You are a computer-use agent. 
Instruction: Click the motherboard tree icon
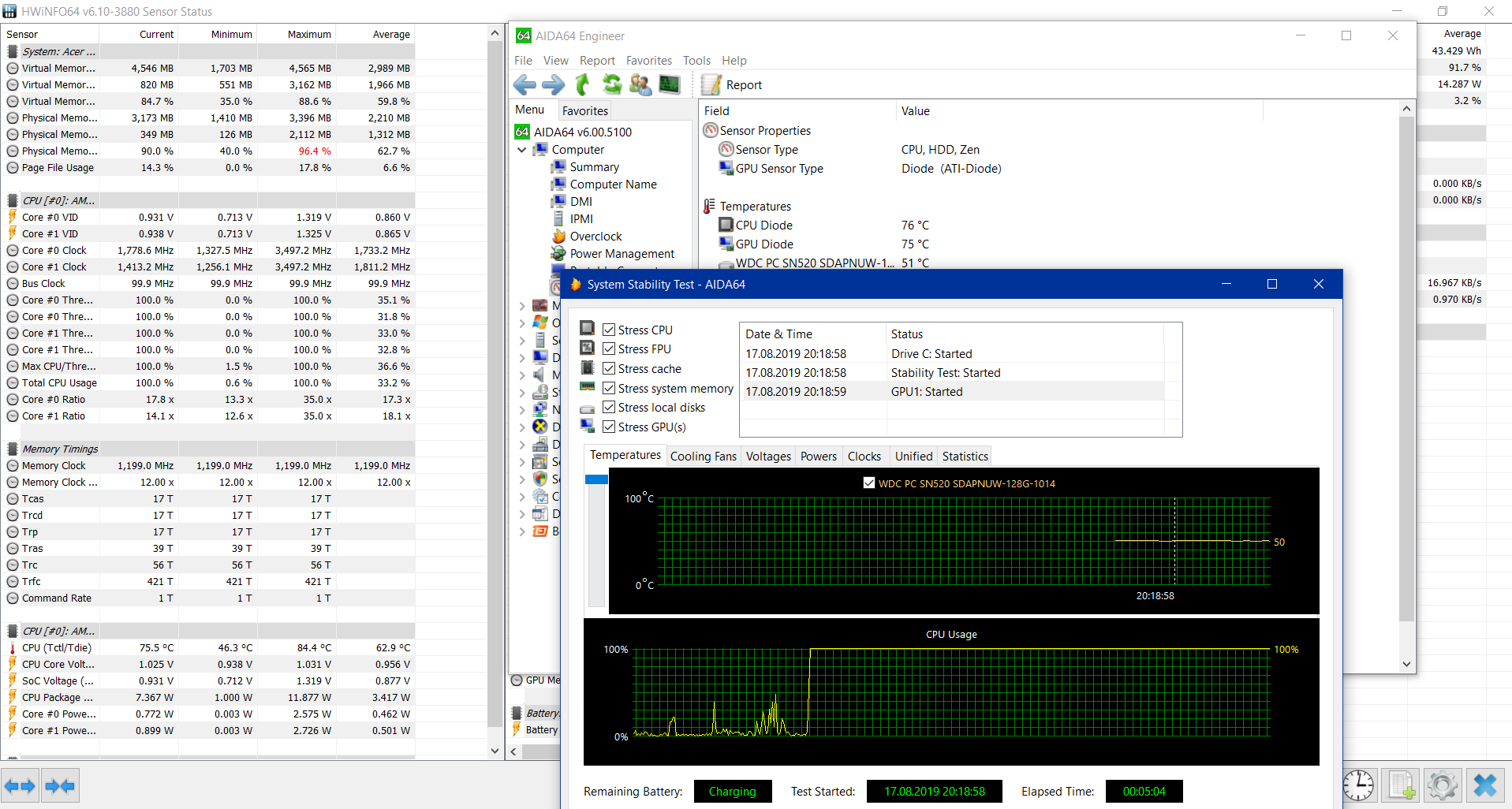tap(540, 305)
